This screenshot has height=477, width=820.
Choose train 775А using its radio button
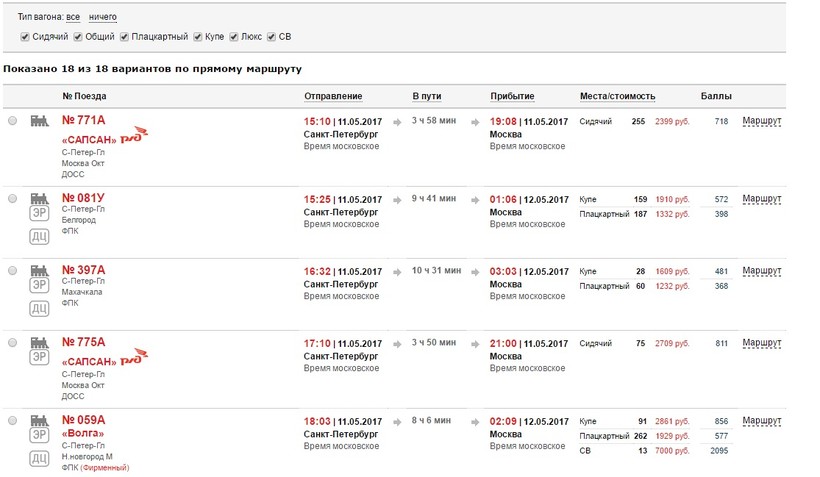12,343
